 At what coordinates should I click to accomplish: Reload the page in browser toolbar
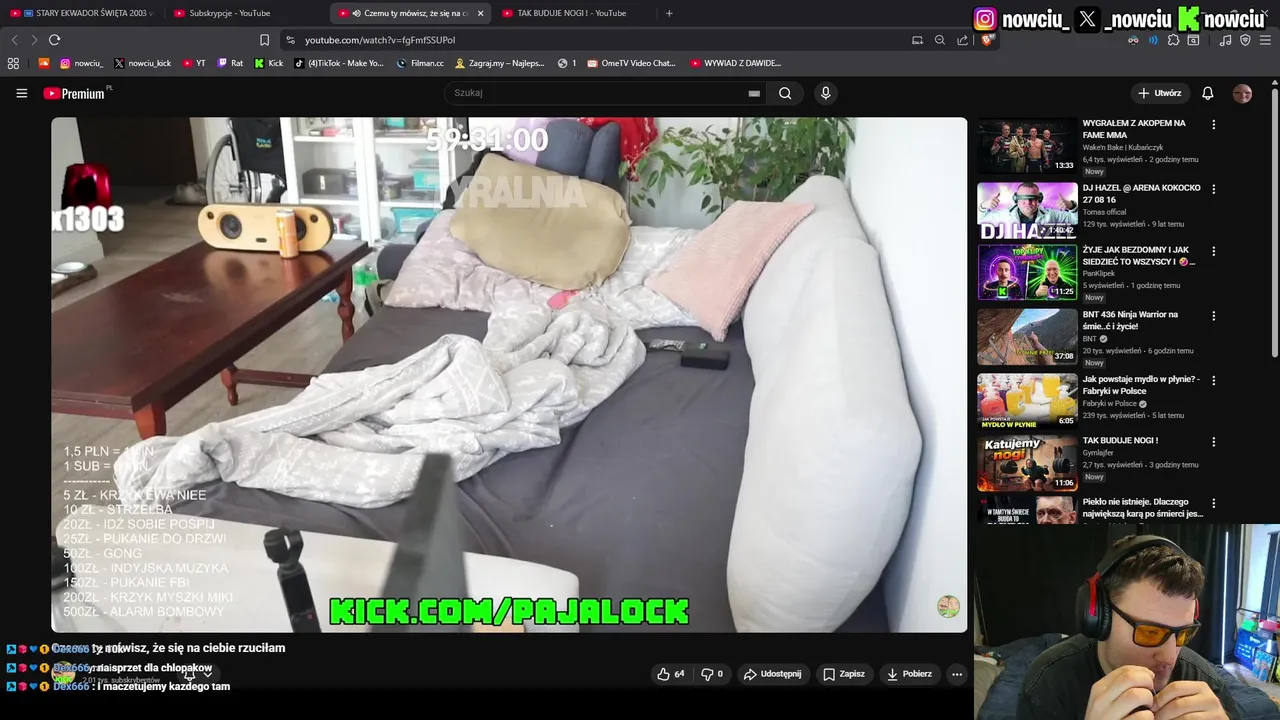click(54, 40)
